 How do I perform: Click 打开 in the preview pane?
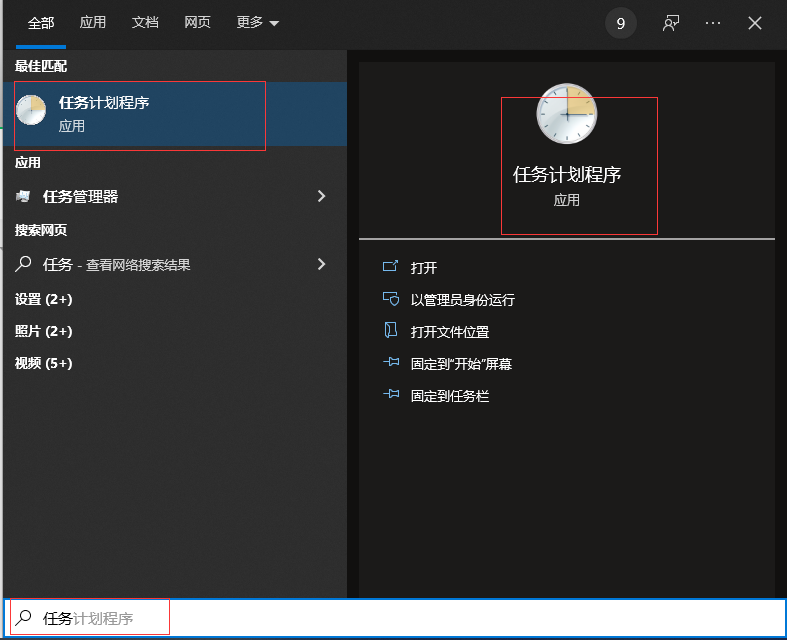click(424, 268)
